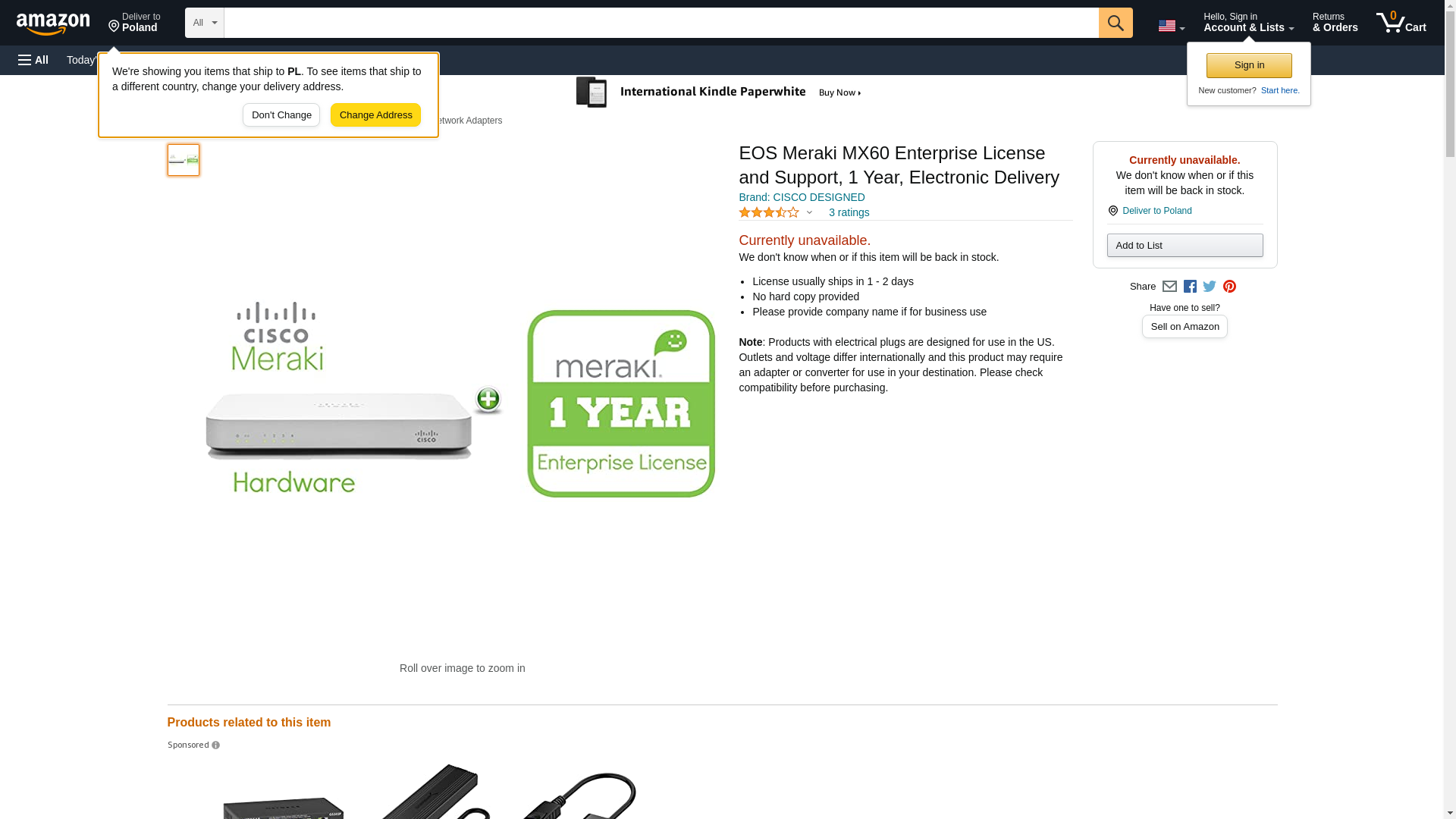This screenshot has width=1456, height=819.
Task: Share the product on Facebook
Action: (x=1190, y=287)
